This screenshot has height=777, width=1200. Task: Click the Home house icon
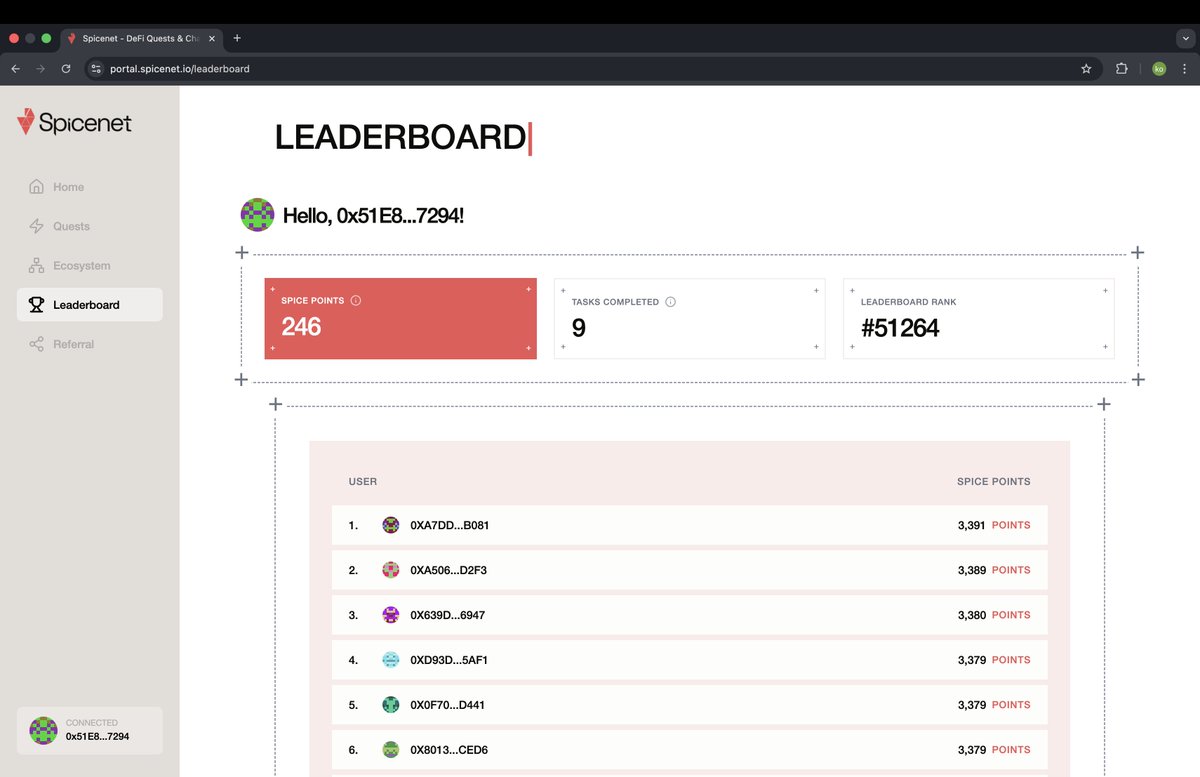pyautogui.click(x=37, y=187)
